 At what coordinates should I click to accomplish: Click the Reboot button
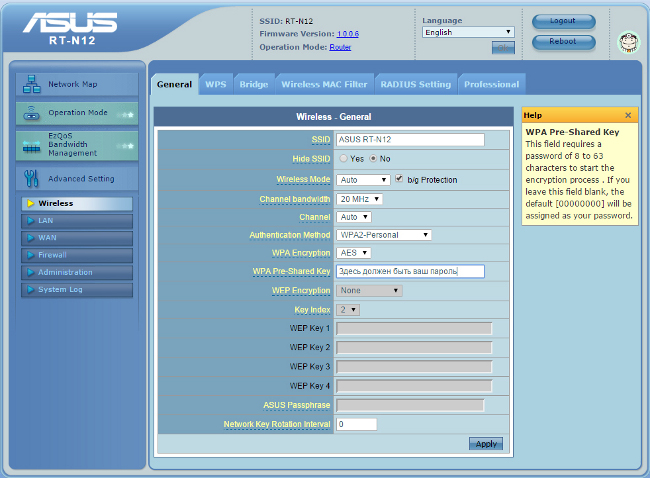563,42
